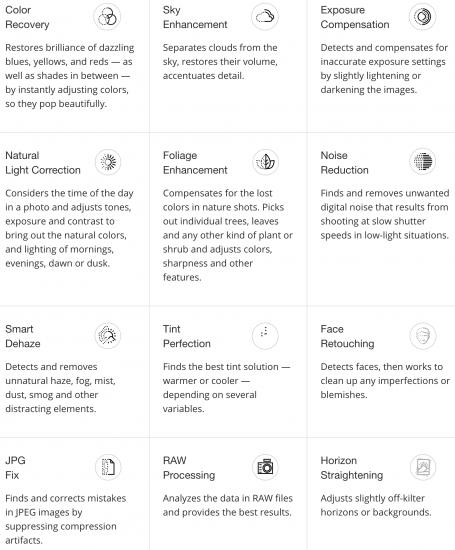Select the Face Retouching description text
455x550 pixels.
(385, 381)
